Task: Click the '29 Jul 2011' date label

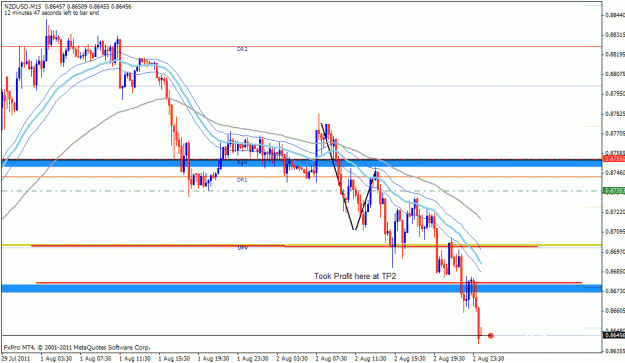Action: pos(16,359)
